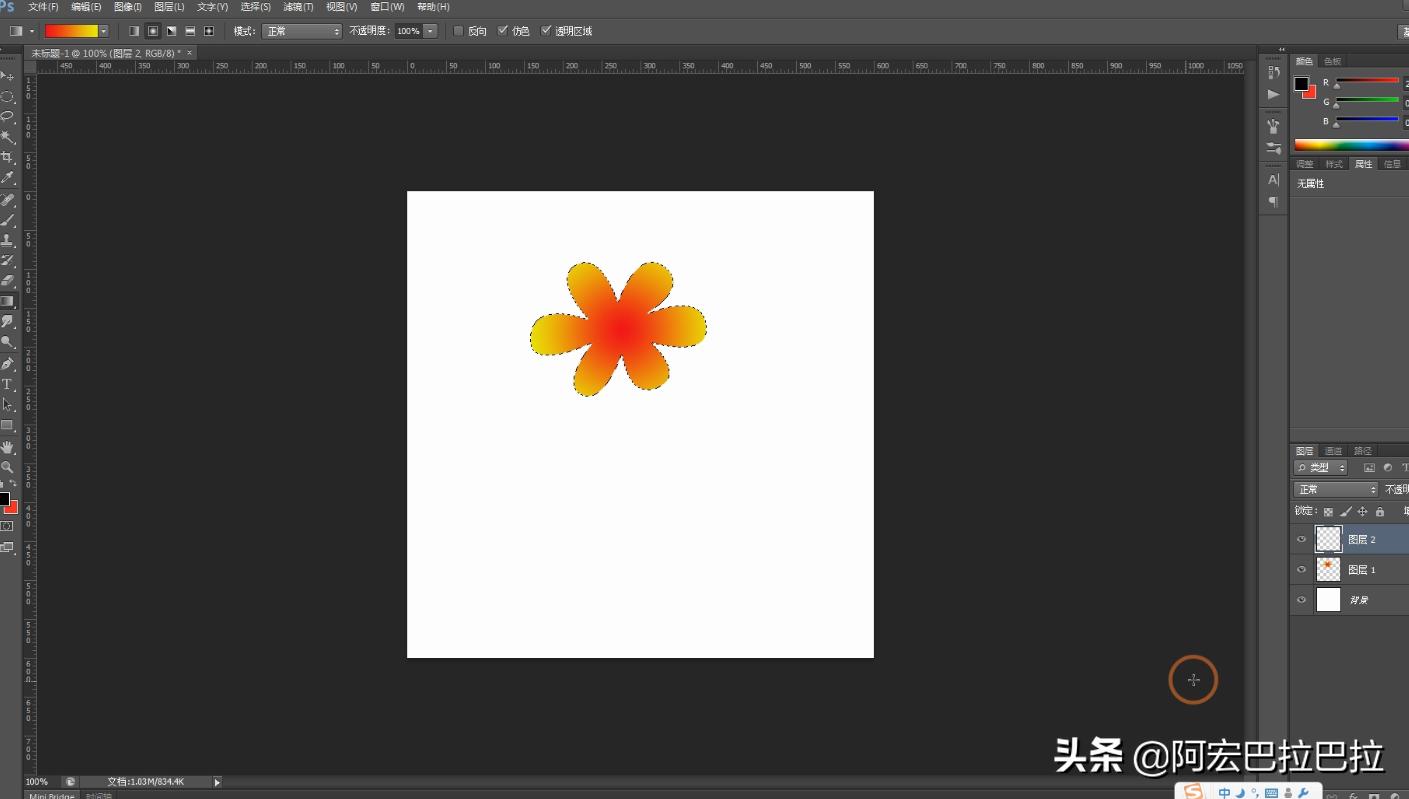
Task: Choose the radial gradient style in options bar
Action: [x=153, y=31]
